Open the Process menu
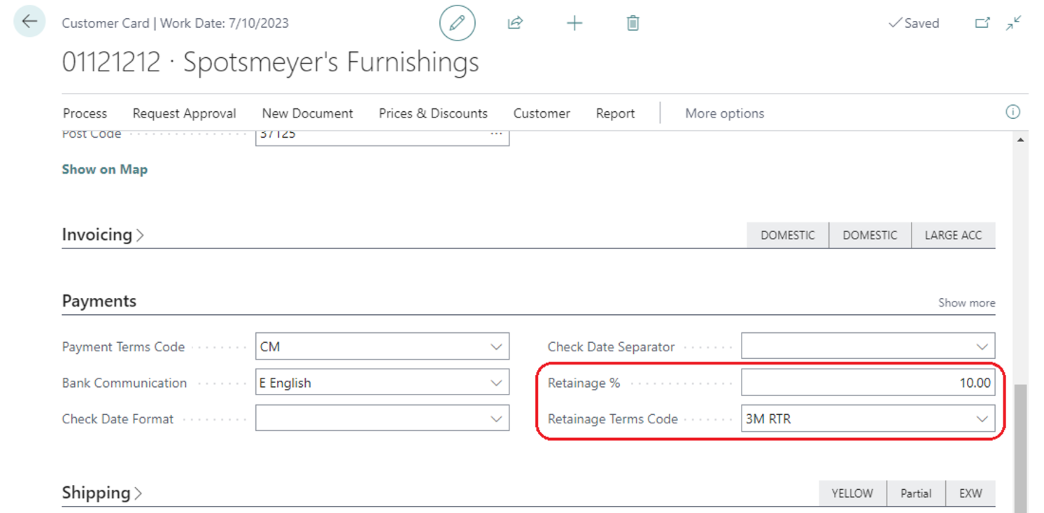 [x=85, y=113]
